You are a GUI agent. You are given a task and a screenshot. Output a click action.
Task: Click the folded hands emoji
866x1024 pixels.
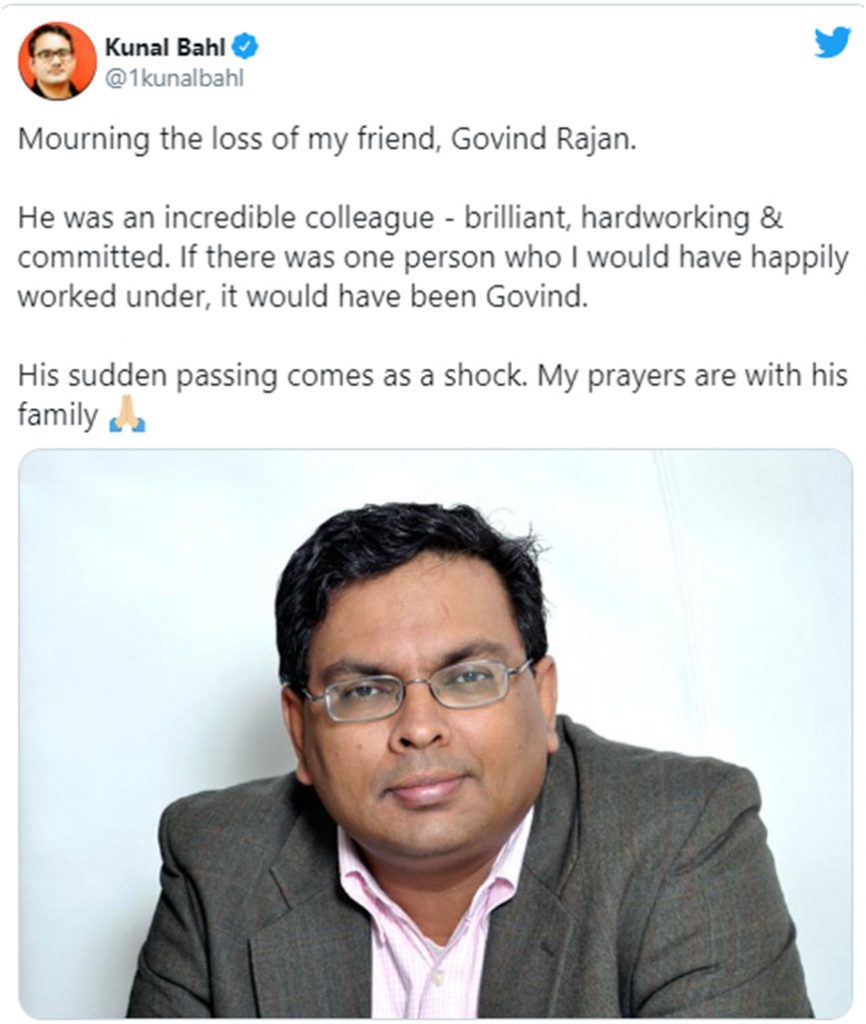click(x=127, y=413)
